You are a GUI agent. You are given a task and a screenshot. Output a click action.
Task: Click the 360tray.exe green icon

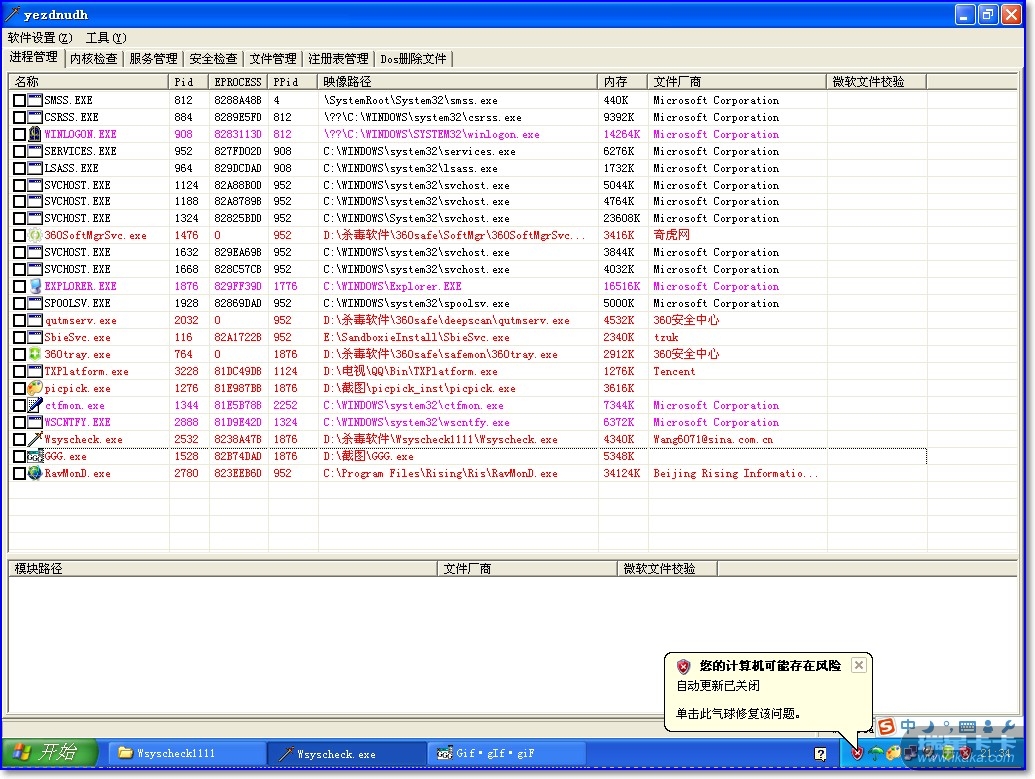click(x=35, y=354)
